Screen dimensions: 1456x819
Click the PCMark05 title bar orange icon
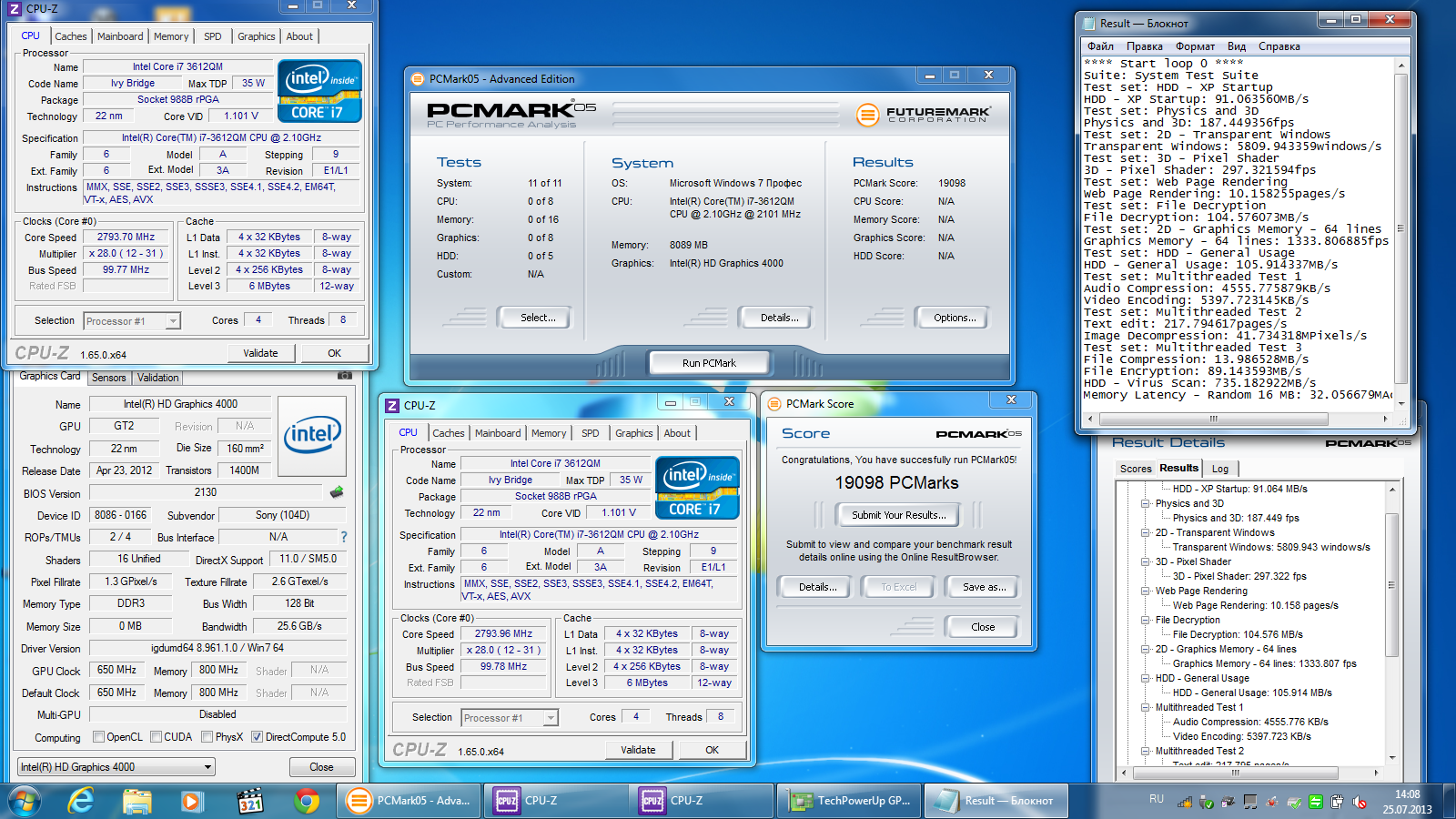418,79
